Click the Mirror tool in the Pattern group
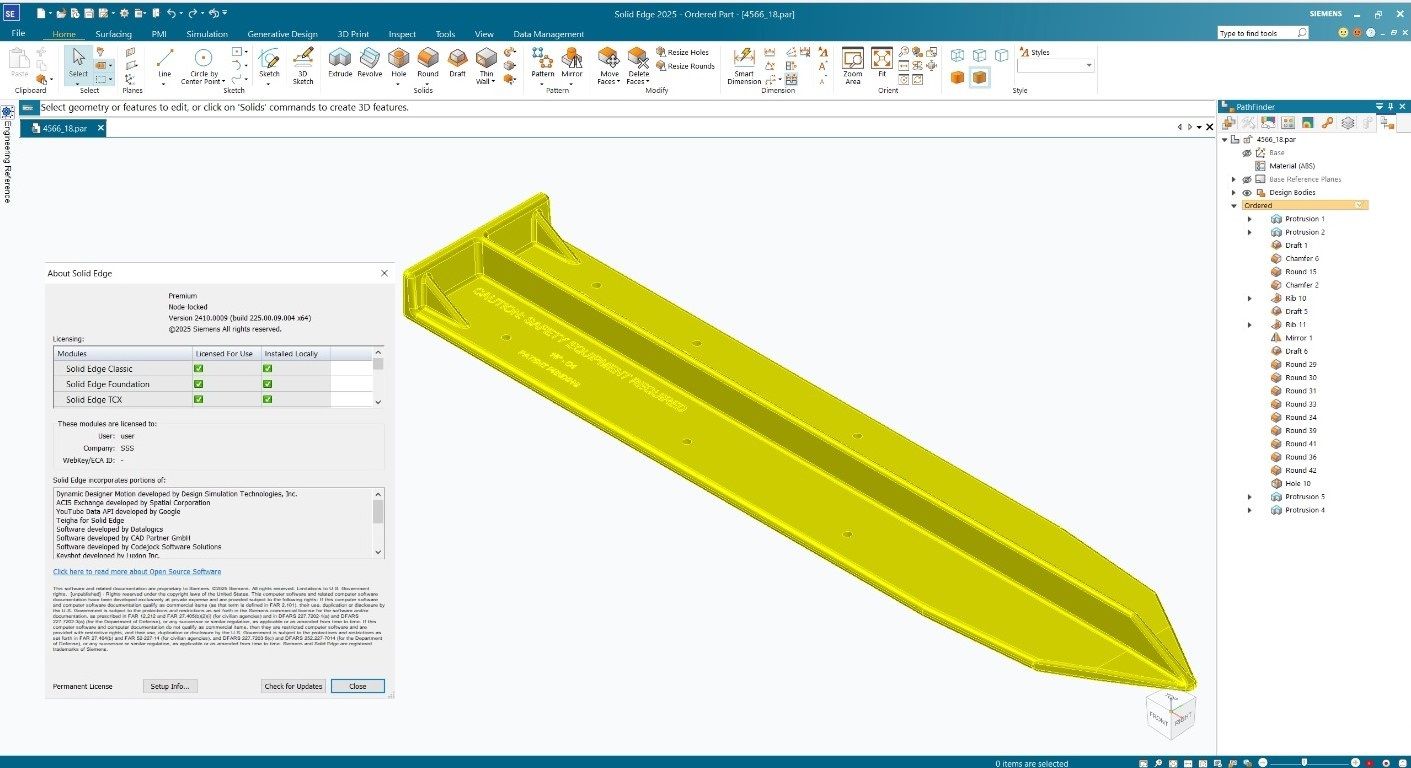This screenshot has width=1411, height=768. click(x=572, y=61)
